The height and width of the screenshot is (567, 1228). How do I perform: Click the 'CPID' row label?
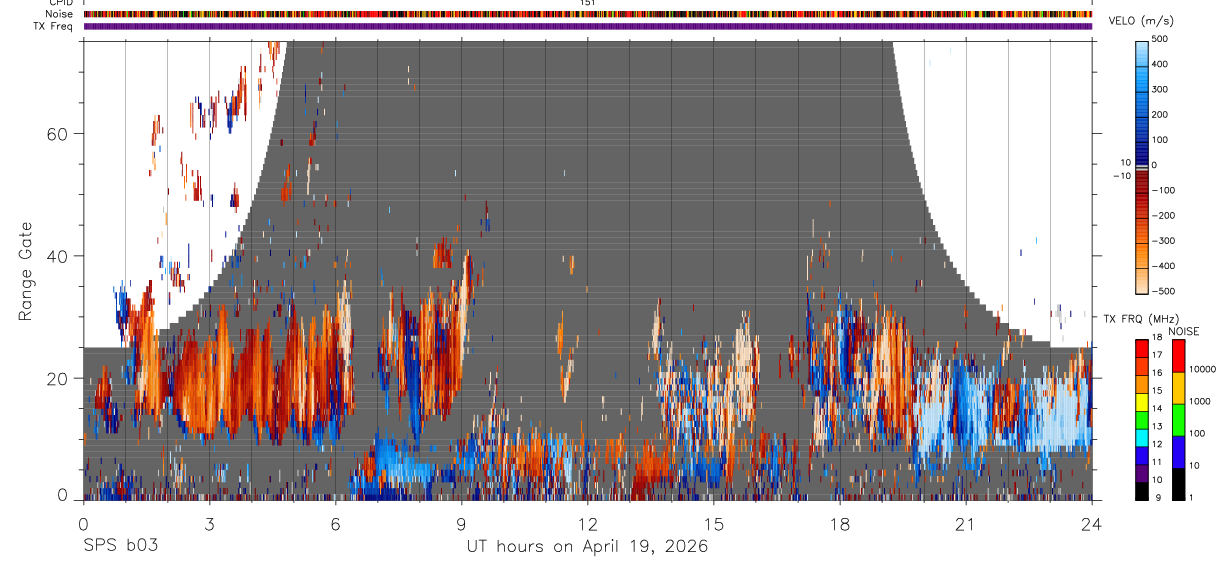click(x=61, y=3)
